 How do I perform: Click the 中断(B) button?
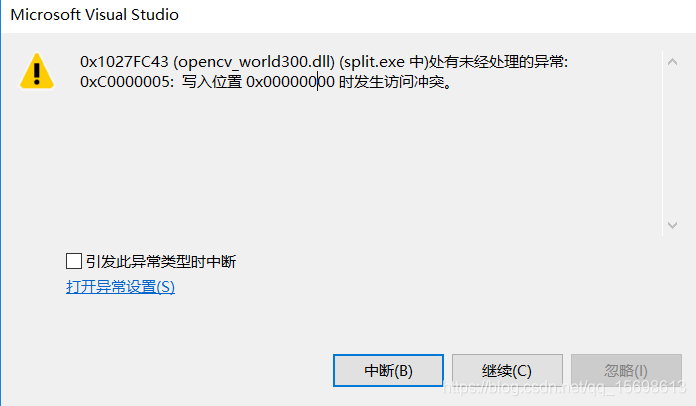tap(388, 371)
